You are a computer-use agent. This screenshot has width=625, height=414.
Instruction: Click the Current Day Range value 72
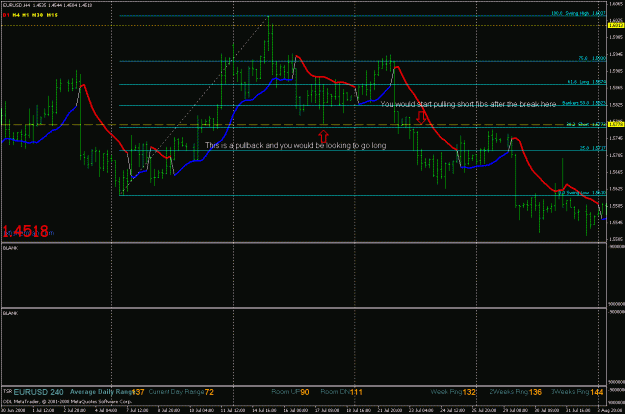(209, 392)
